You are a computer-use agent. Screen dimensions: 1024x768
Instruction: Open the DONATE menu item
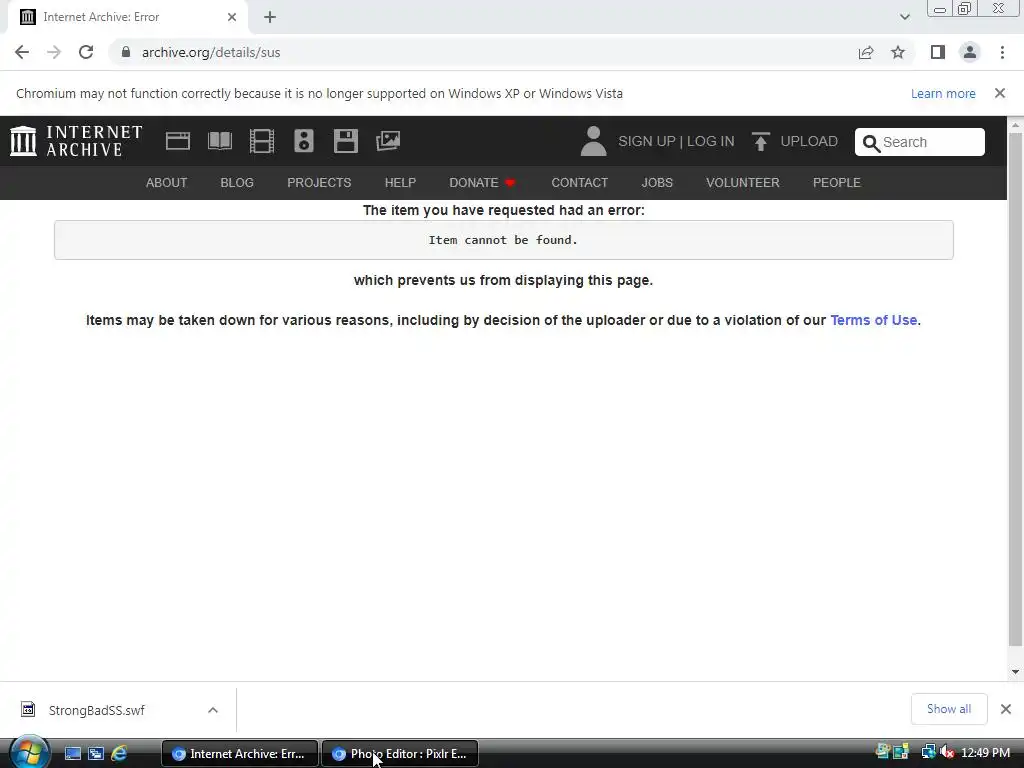(x=483, y=183)
